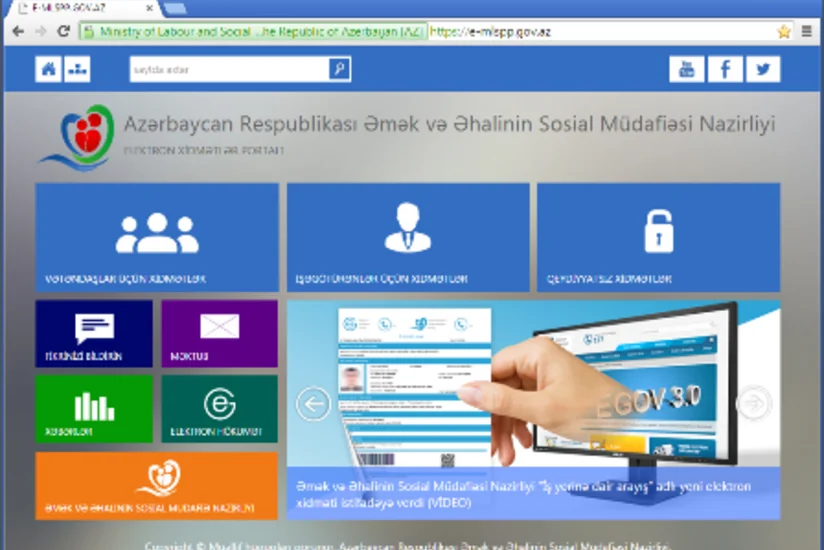Go back with the browser back arrow
The width and height of the screenshot is (824, 550).
coord(18,32)
